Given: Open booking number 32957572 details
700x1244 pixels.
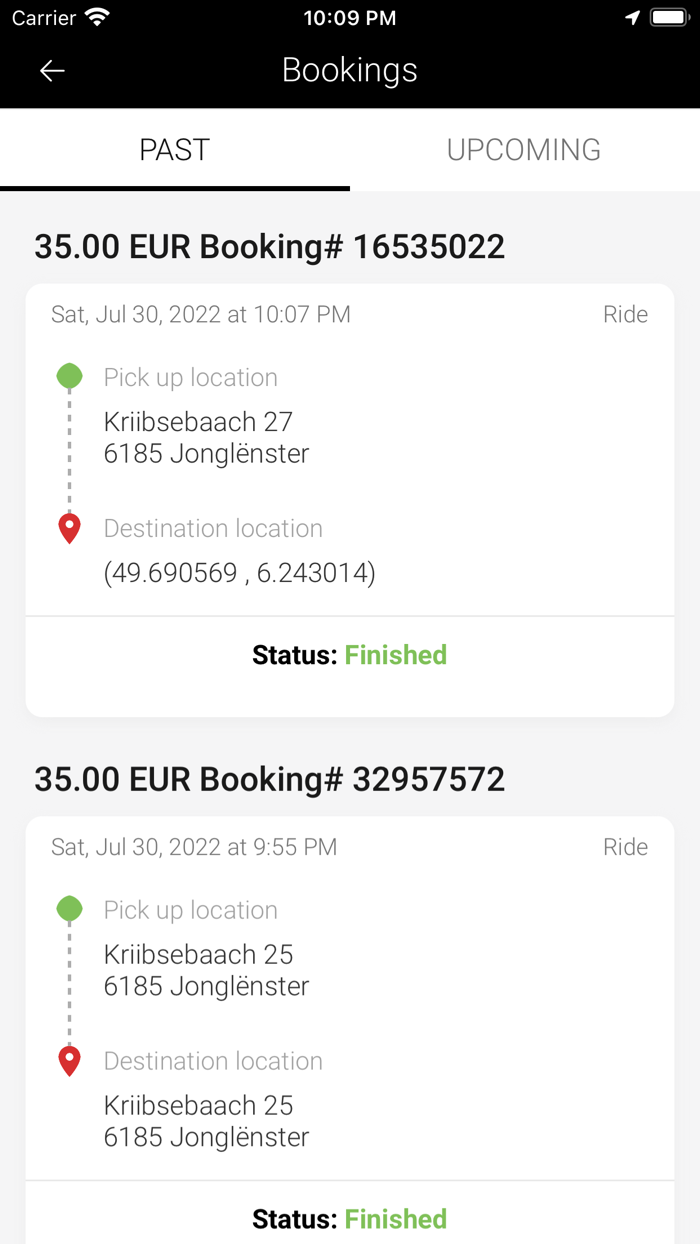Looking at the screenshot, I should coord(270,779).
